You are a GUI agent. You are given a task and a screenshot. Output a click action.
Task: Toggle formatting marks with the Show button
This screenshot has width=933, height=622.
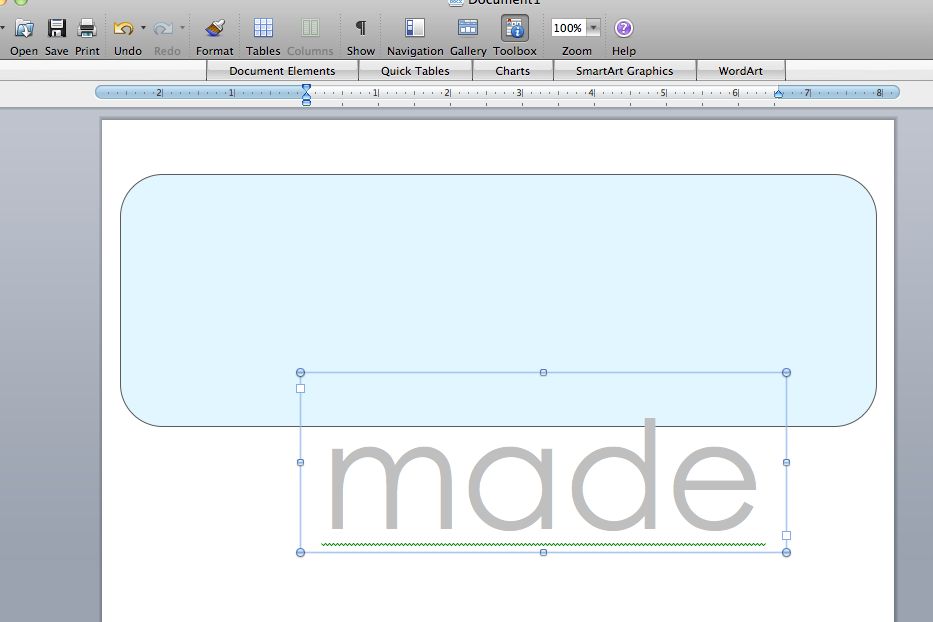pos(360,28)
